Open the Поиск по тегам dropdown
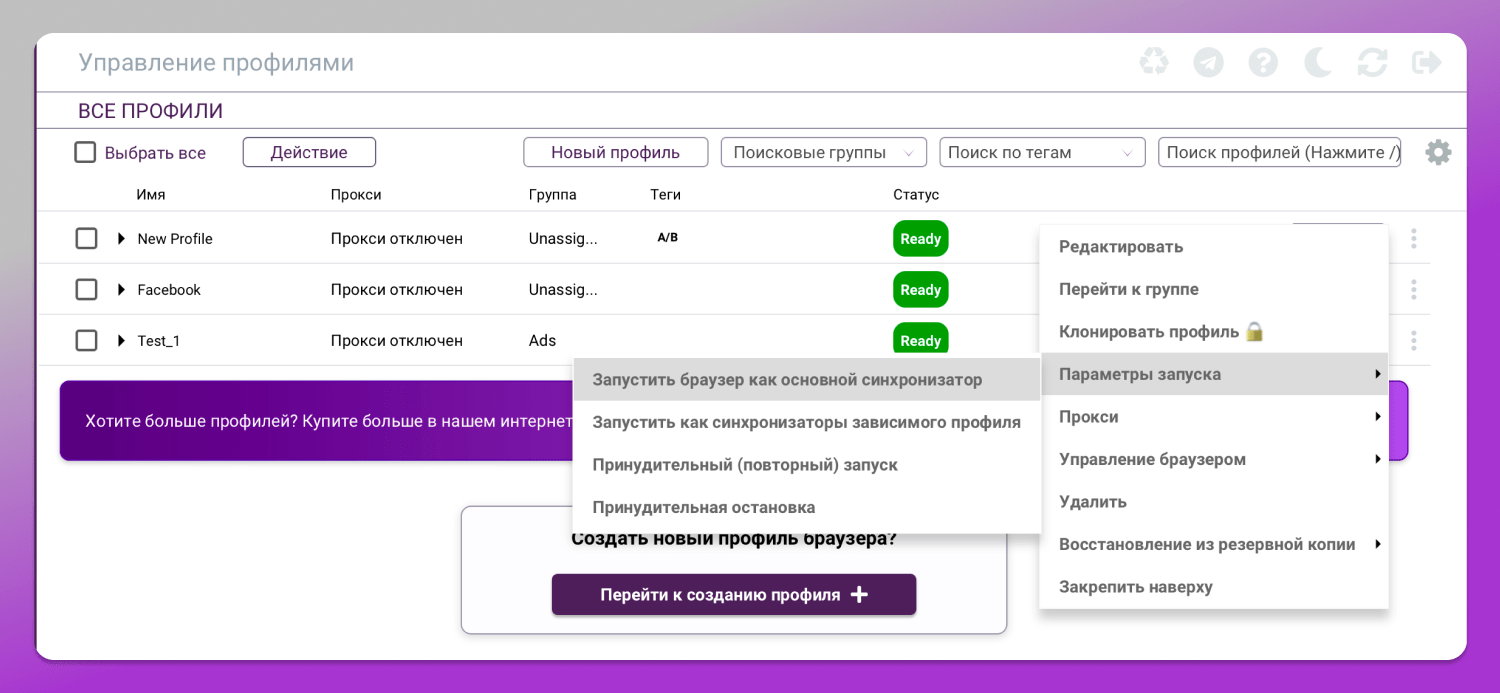This screenshot has height=693, width=1500. [x=1042, y=152]
